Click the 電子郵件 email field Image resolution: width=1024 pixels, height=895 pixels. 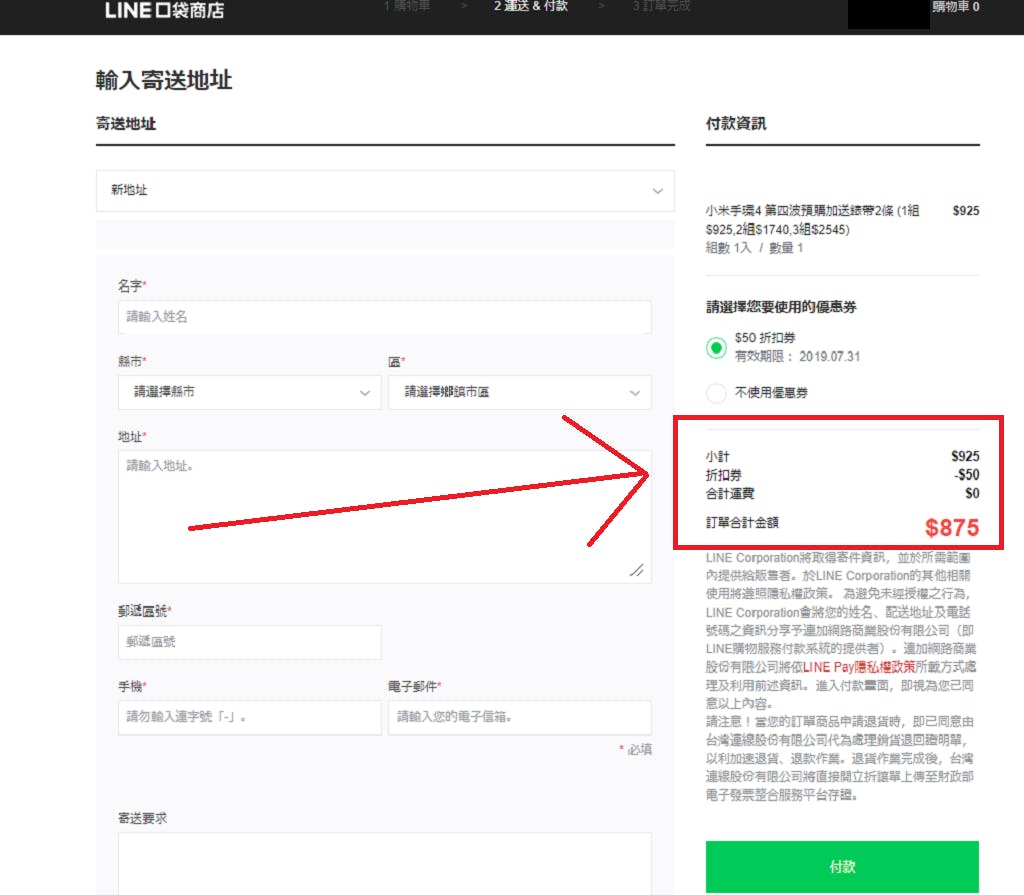[519, 717]
